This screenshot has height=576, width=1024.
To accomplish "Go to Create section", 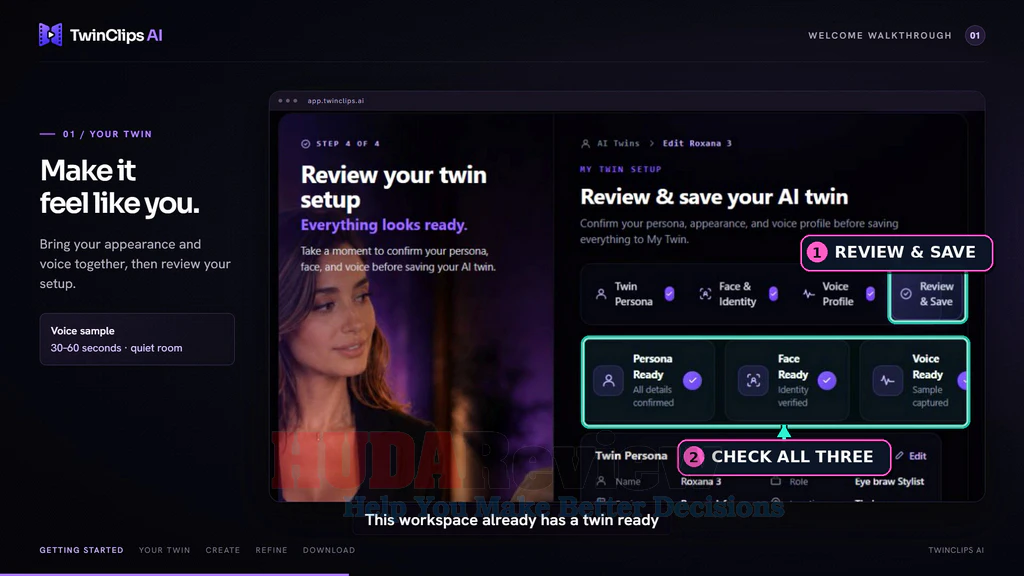I will pyautogui.click(x=223, y=550).
